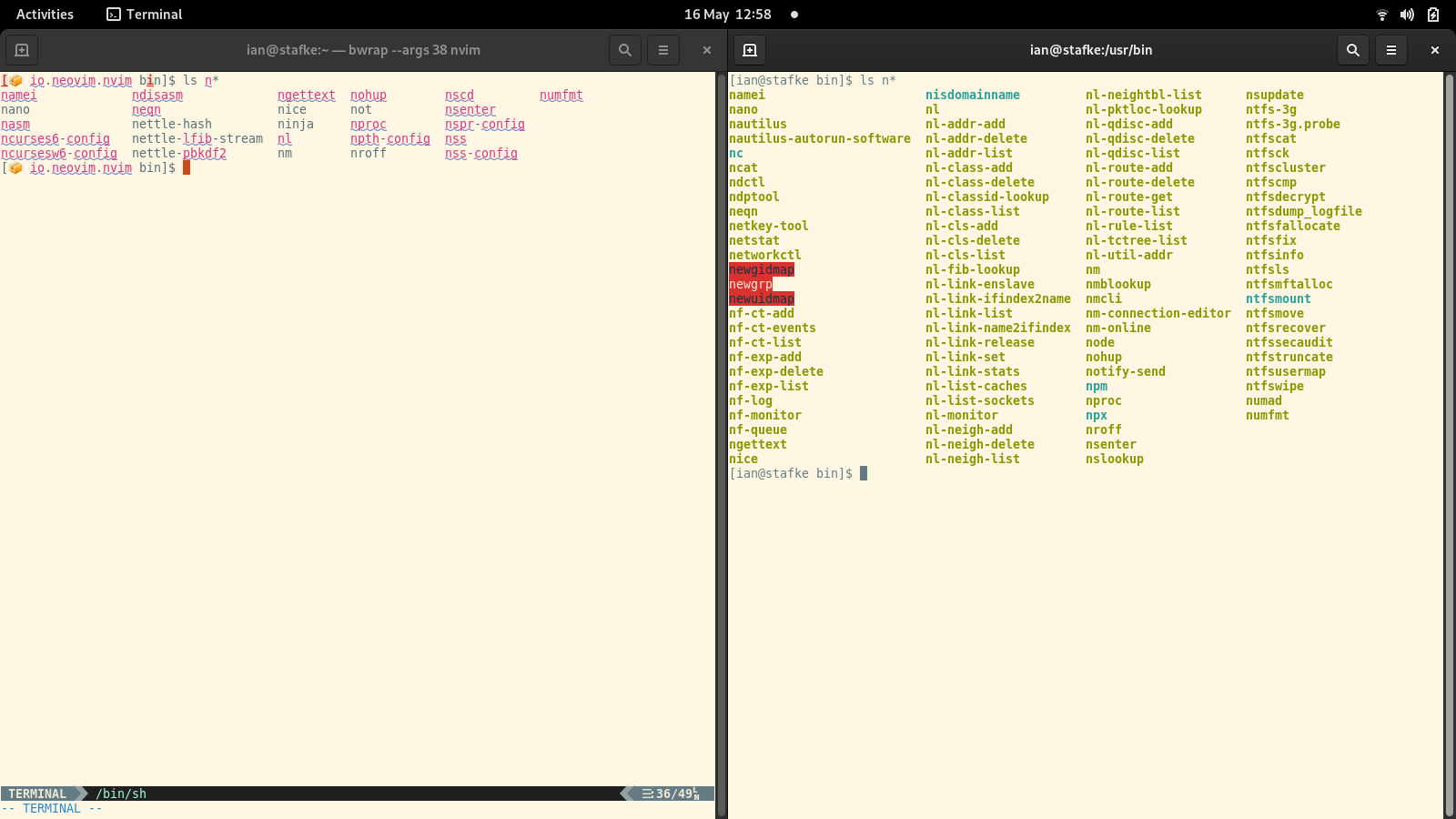The width and height of the screenshot is (1456, 819).
Task: Click the battery icon in top bar
Action: [x=1433, y=15]
